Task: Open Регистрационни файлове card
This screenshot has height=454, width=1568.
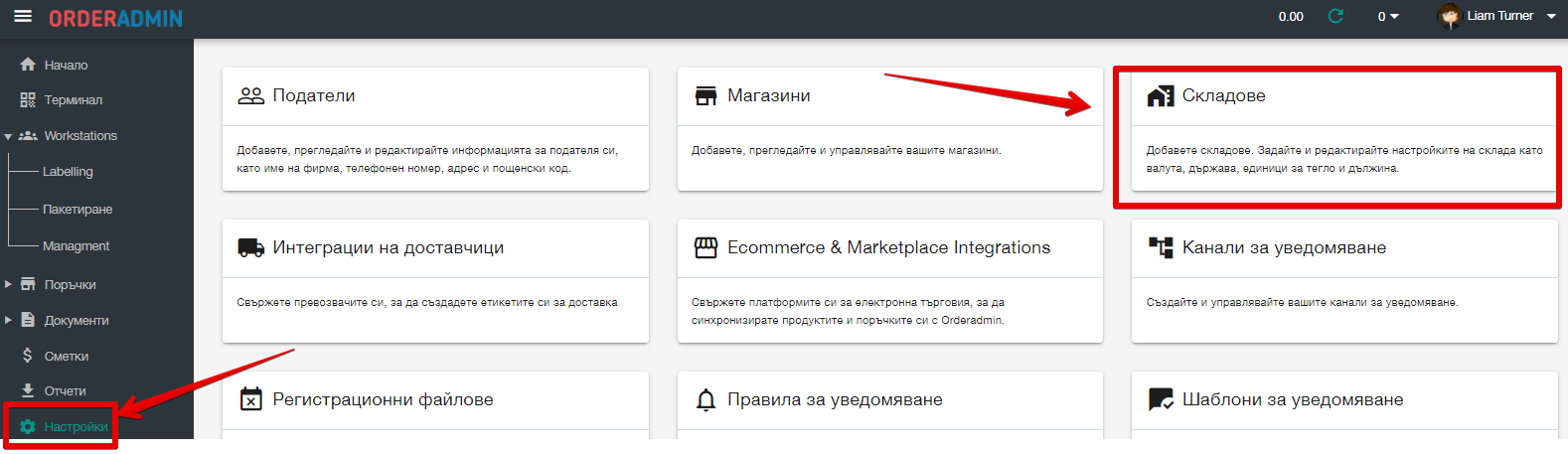Action: coord(435,405)
